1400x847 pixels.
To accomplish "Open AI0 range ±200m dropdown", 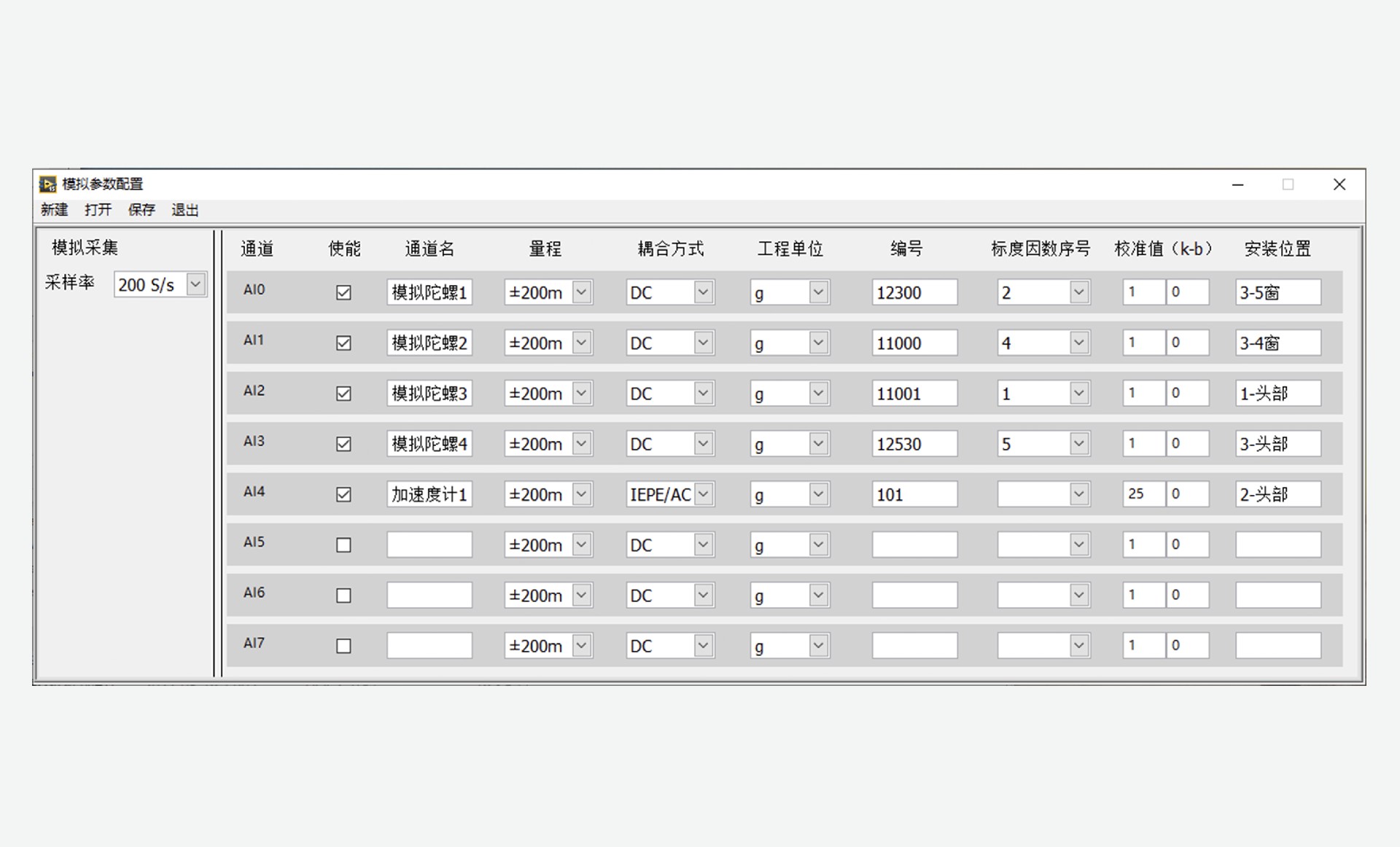I will (x=581, y=292).
